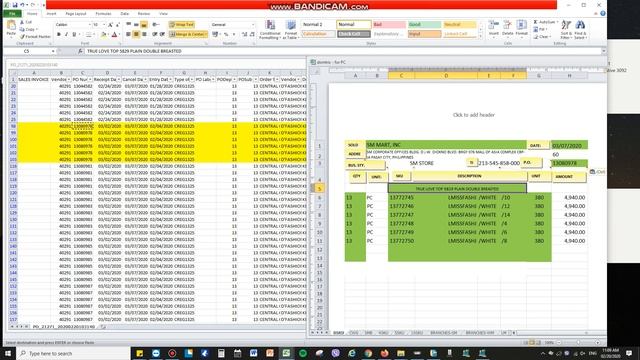Click the Decrease Decimal icon
Image resolution: width=640 pixels, height=360 pixels.
252,34
